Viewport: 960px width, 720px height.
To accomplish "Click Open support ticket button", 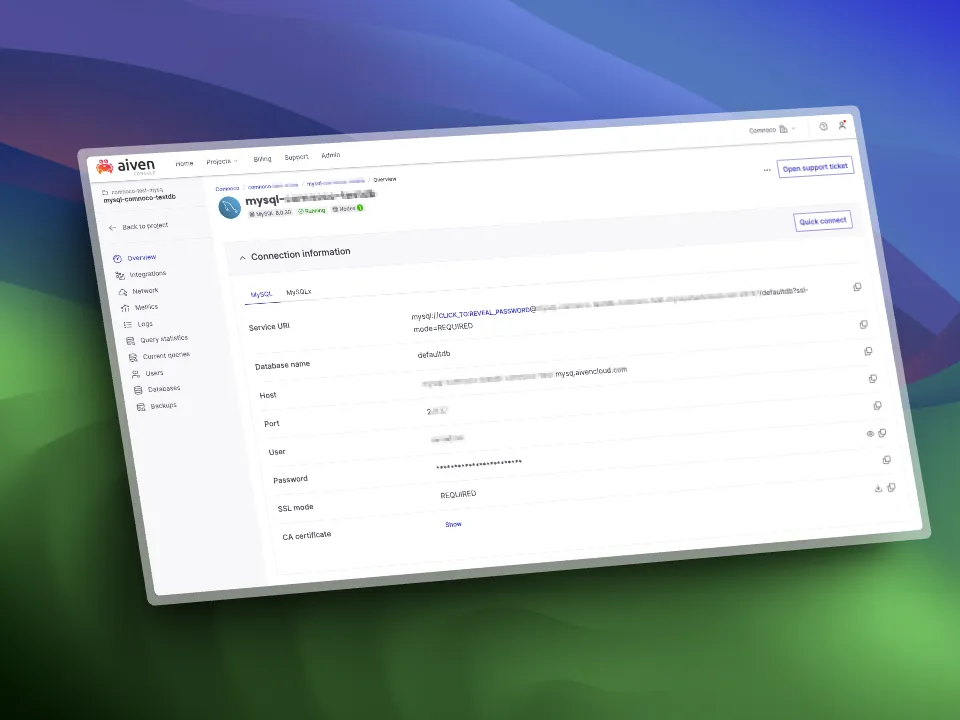I will (815, 167).
